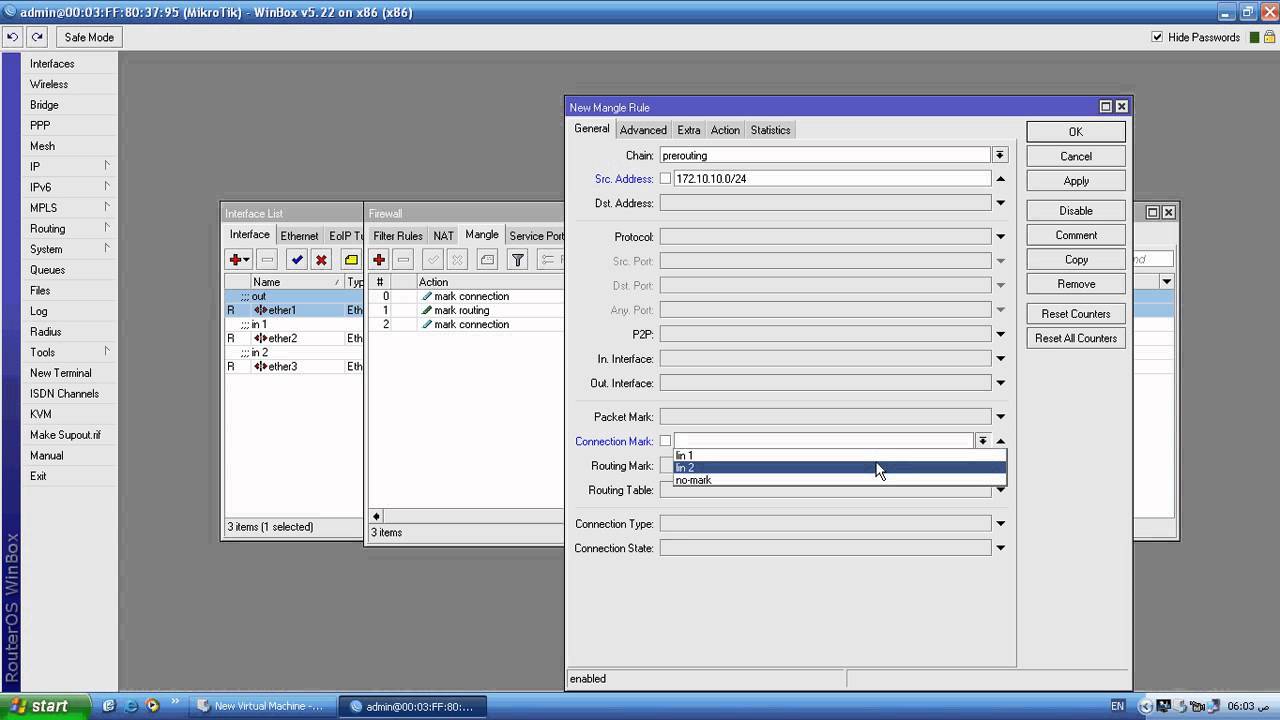Toggle the Src. Address invert checkbox
1280x720 pixels.
665,179
